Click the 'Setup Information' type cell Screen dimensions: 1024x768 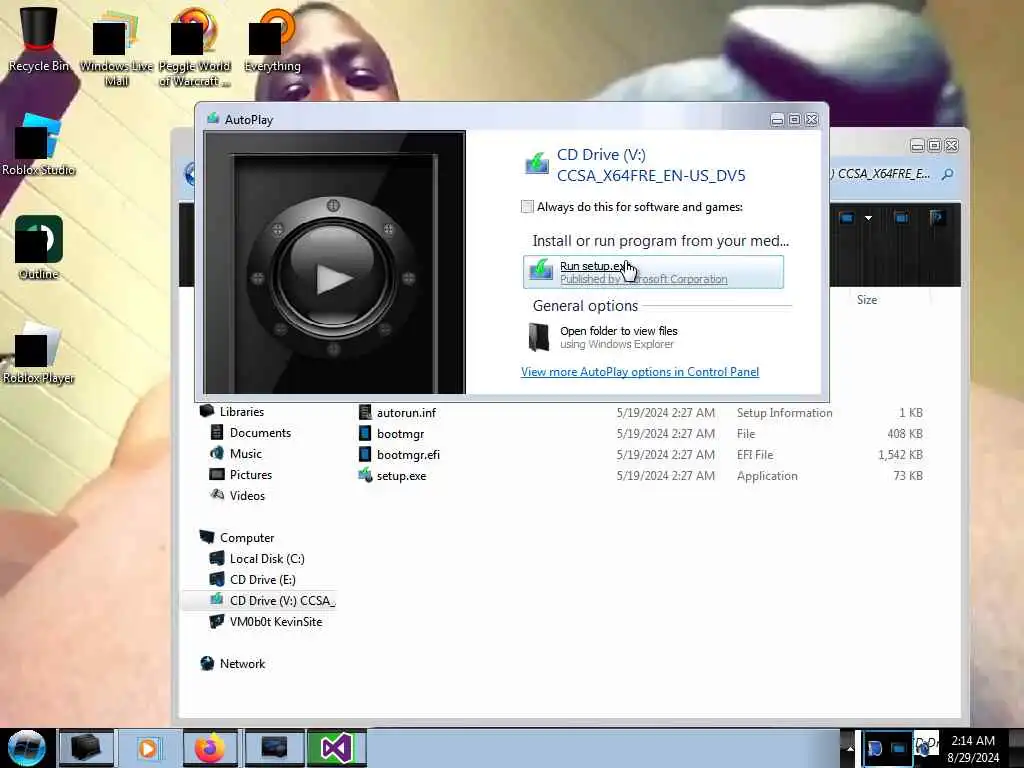pyautogui.click(x=784, y=413)
